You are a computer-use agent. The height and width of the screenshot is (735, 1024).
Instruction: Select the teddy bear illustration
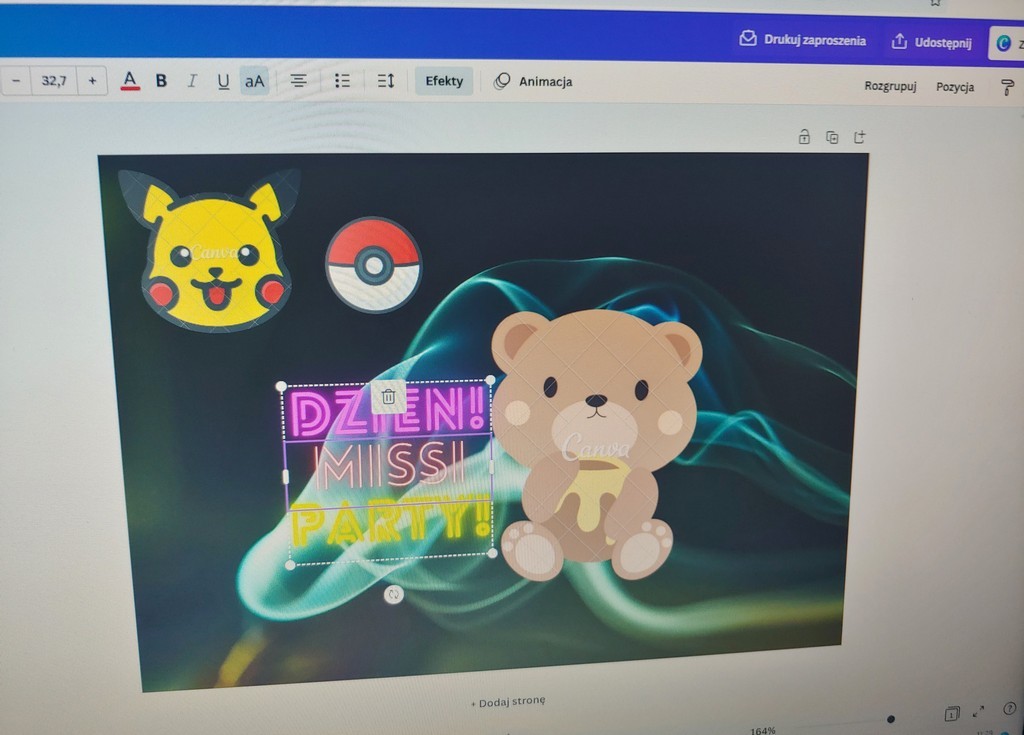tap(596, 446)
